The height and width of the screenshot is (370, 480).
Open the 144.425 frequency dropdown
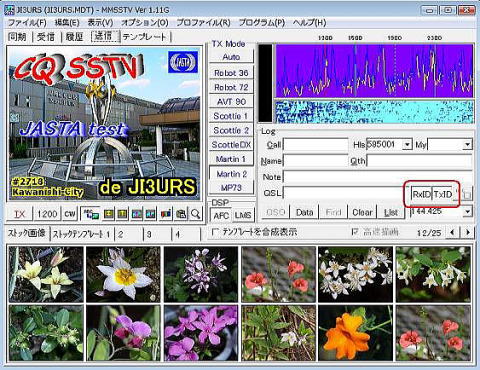[x=468, y=211]
